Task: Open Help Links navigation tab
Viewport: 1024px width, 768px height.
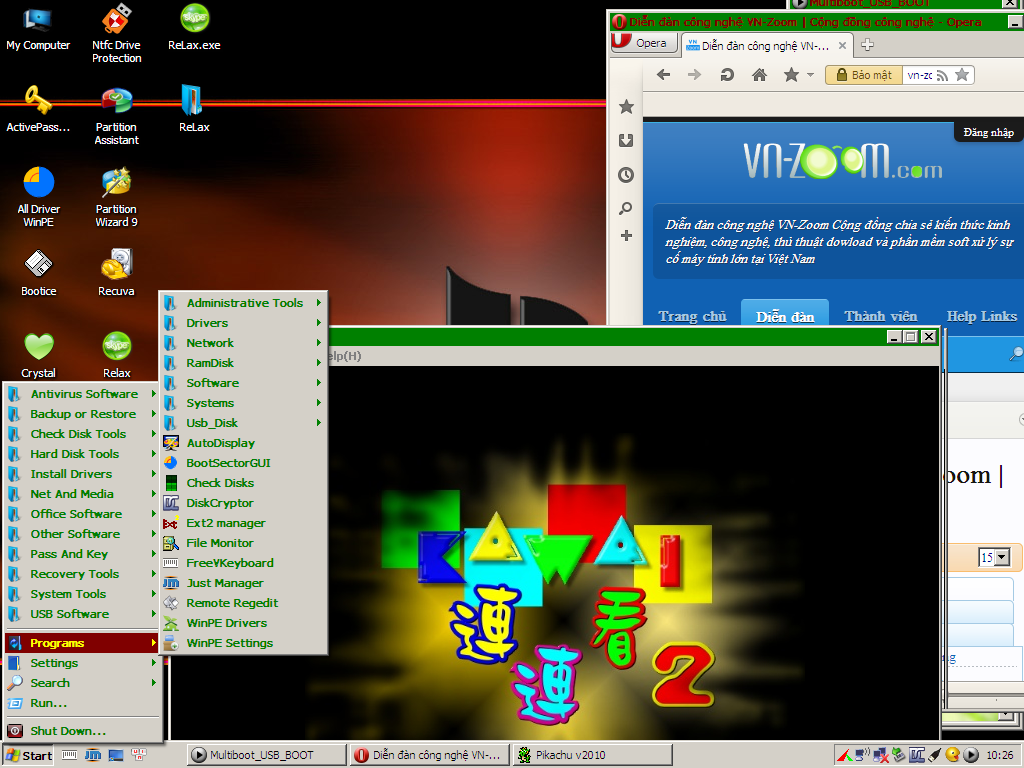Action: coord(982,317)
